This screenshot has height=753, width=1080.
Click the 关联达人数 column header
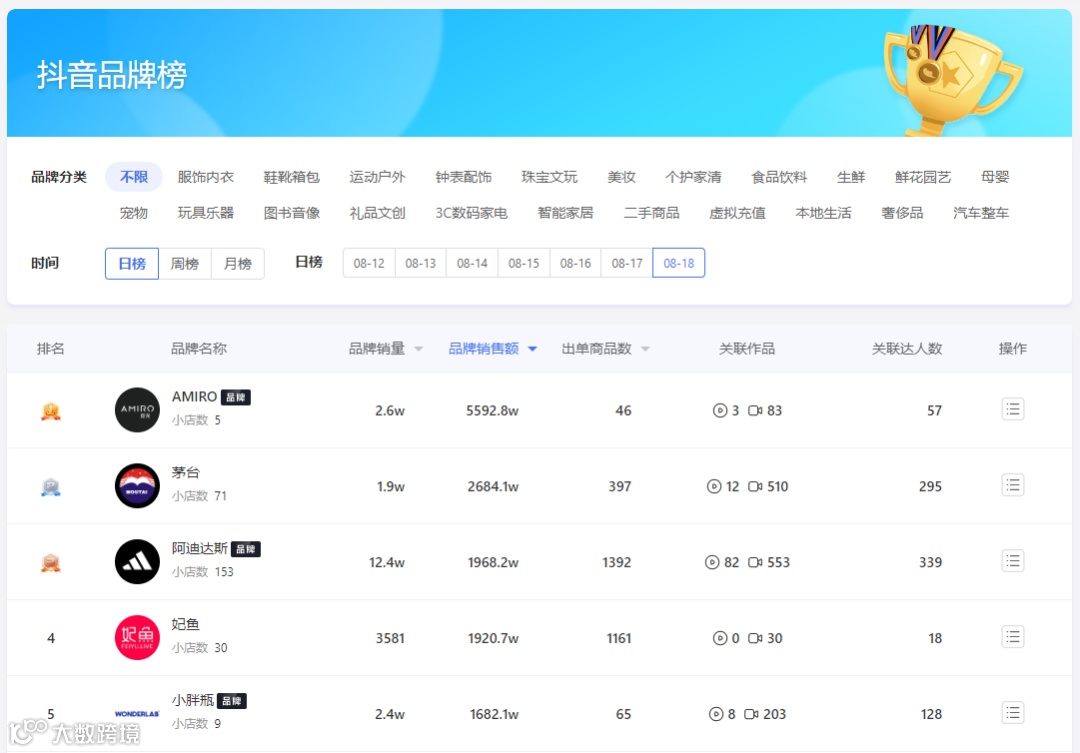click(906, 349)
